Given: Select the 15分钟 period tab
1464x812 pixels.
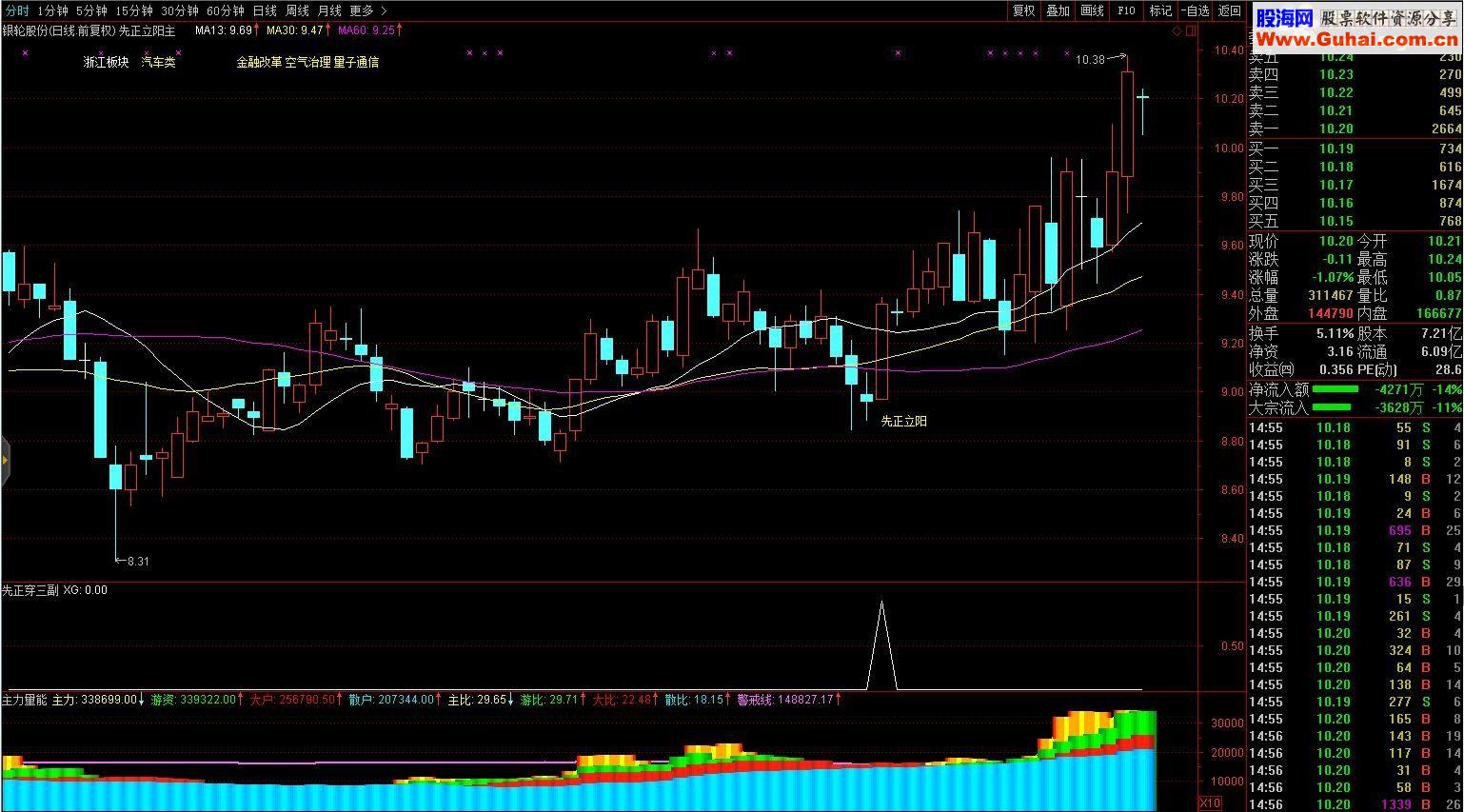Looking at the screenshot, I should click(134, 10).
